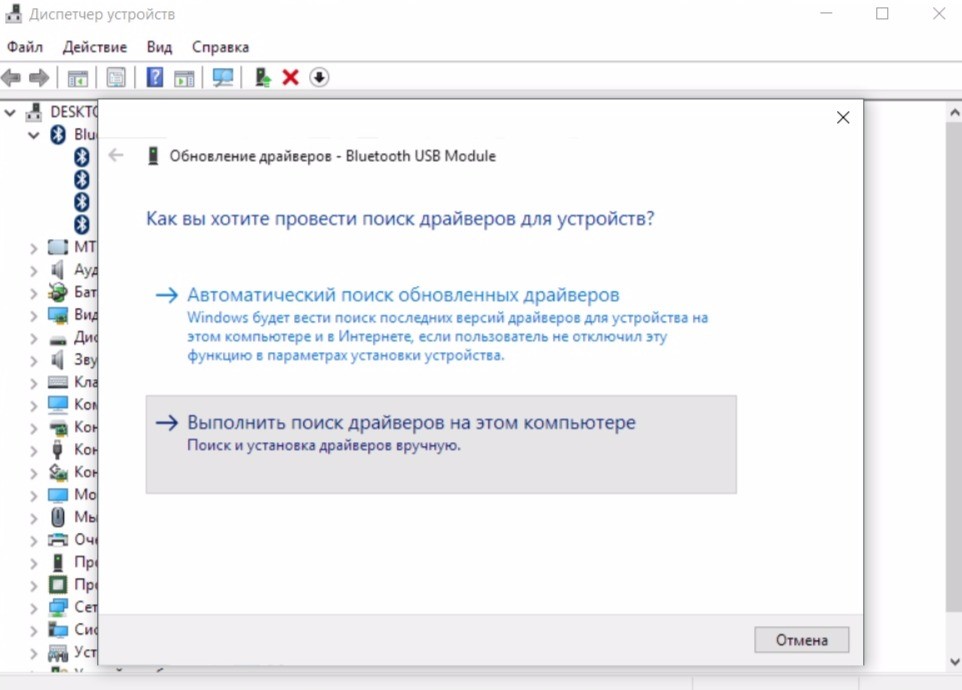Select the disk drives icon (Дис)

58,338
